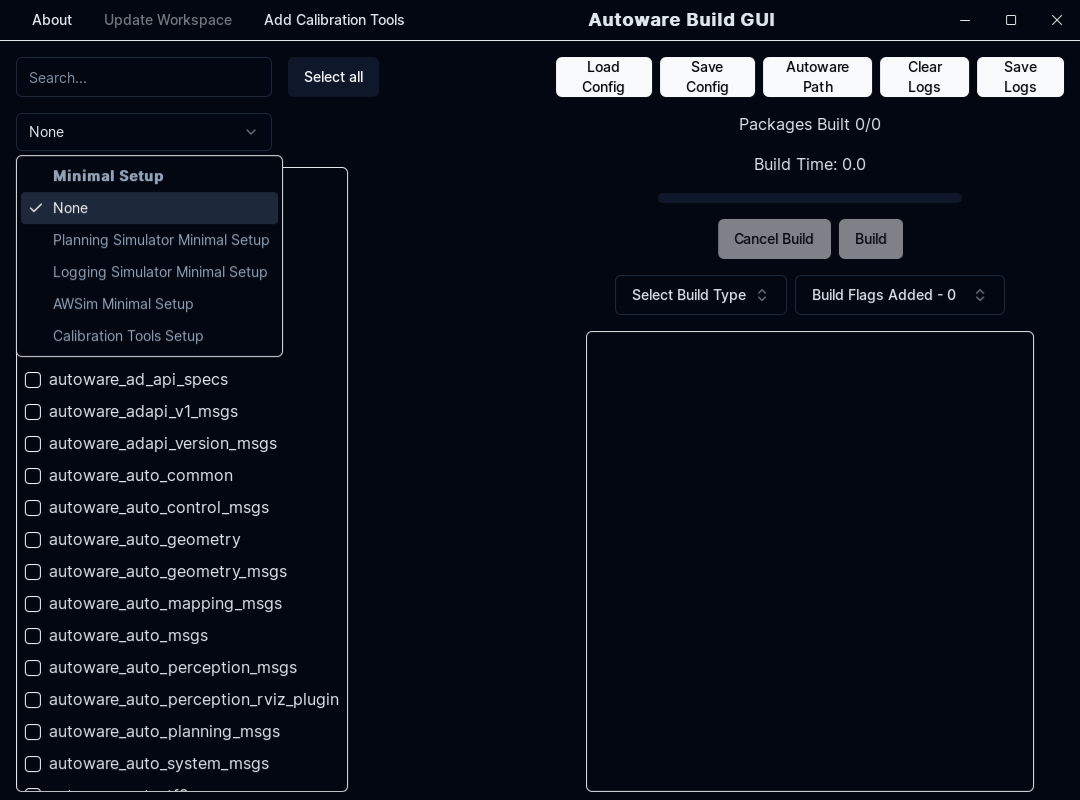Click Save Logs
The width and height of the screenshot is (1080, 800).
click(1020, 77)
